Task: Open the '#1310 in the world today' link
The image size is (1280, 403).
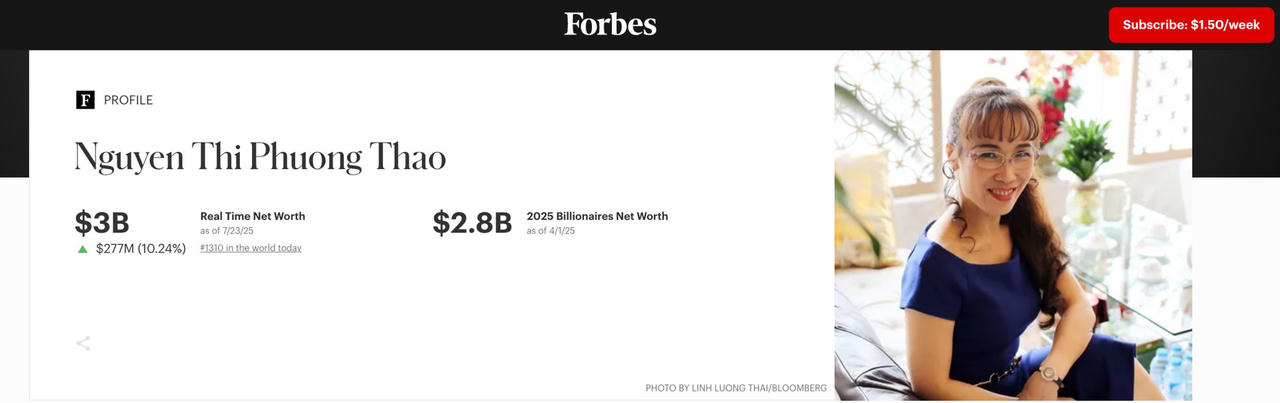Action: [250, 248]
